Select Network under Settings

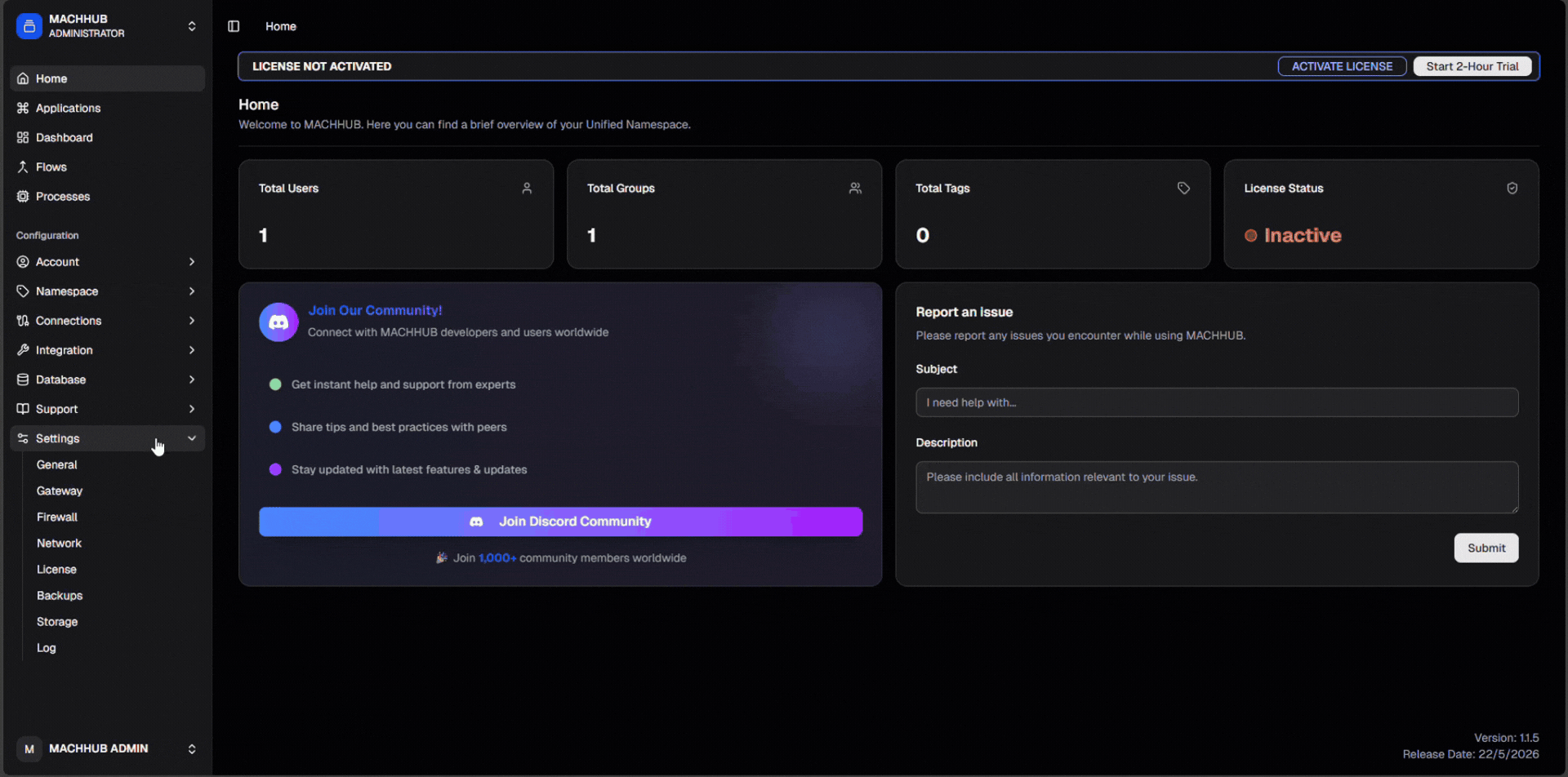59,543
